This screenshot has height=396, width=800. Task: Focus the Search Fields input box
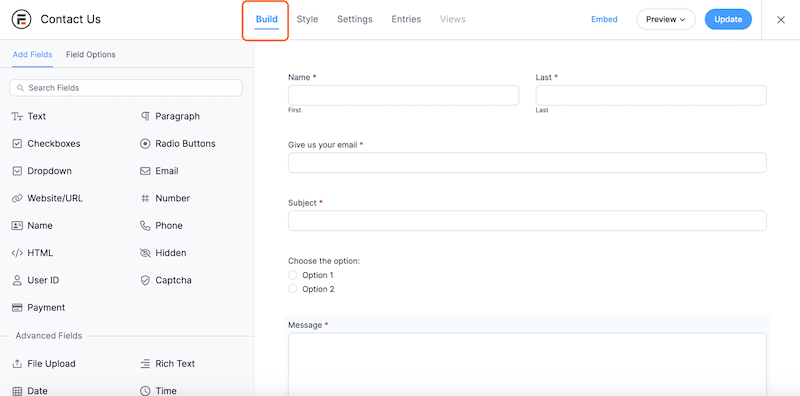126,88
